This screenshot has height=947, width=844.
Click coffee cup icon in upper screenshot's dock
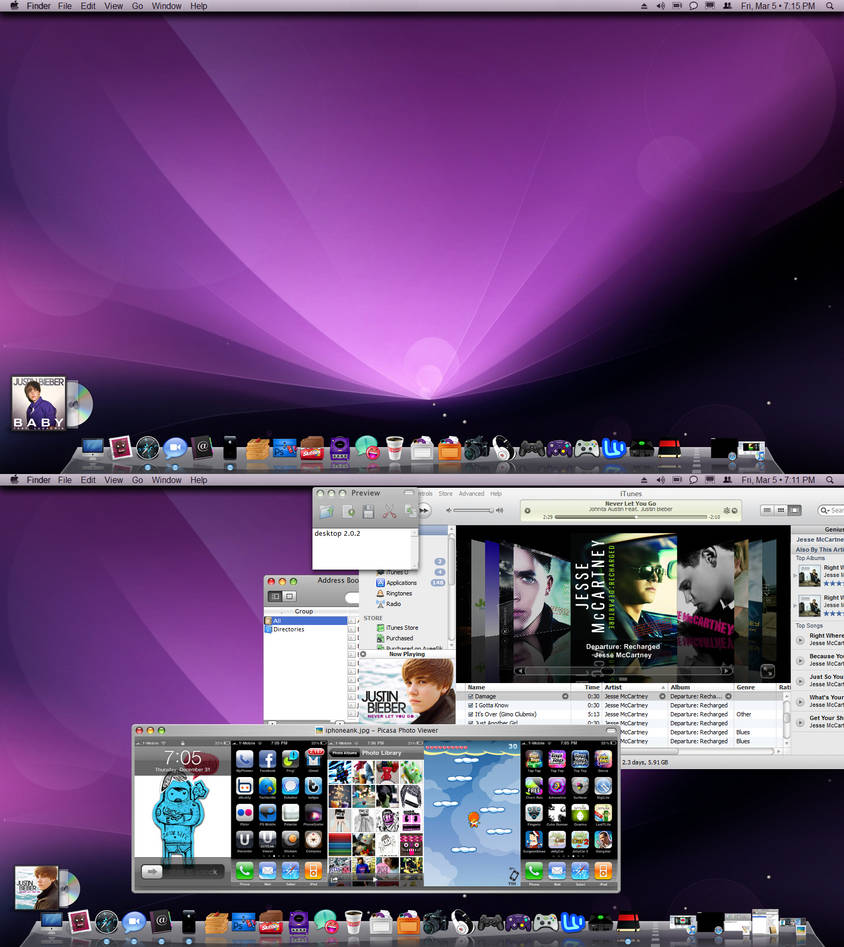coord(395,449)
